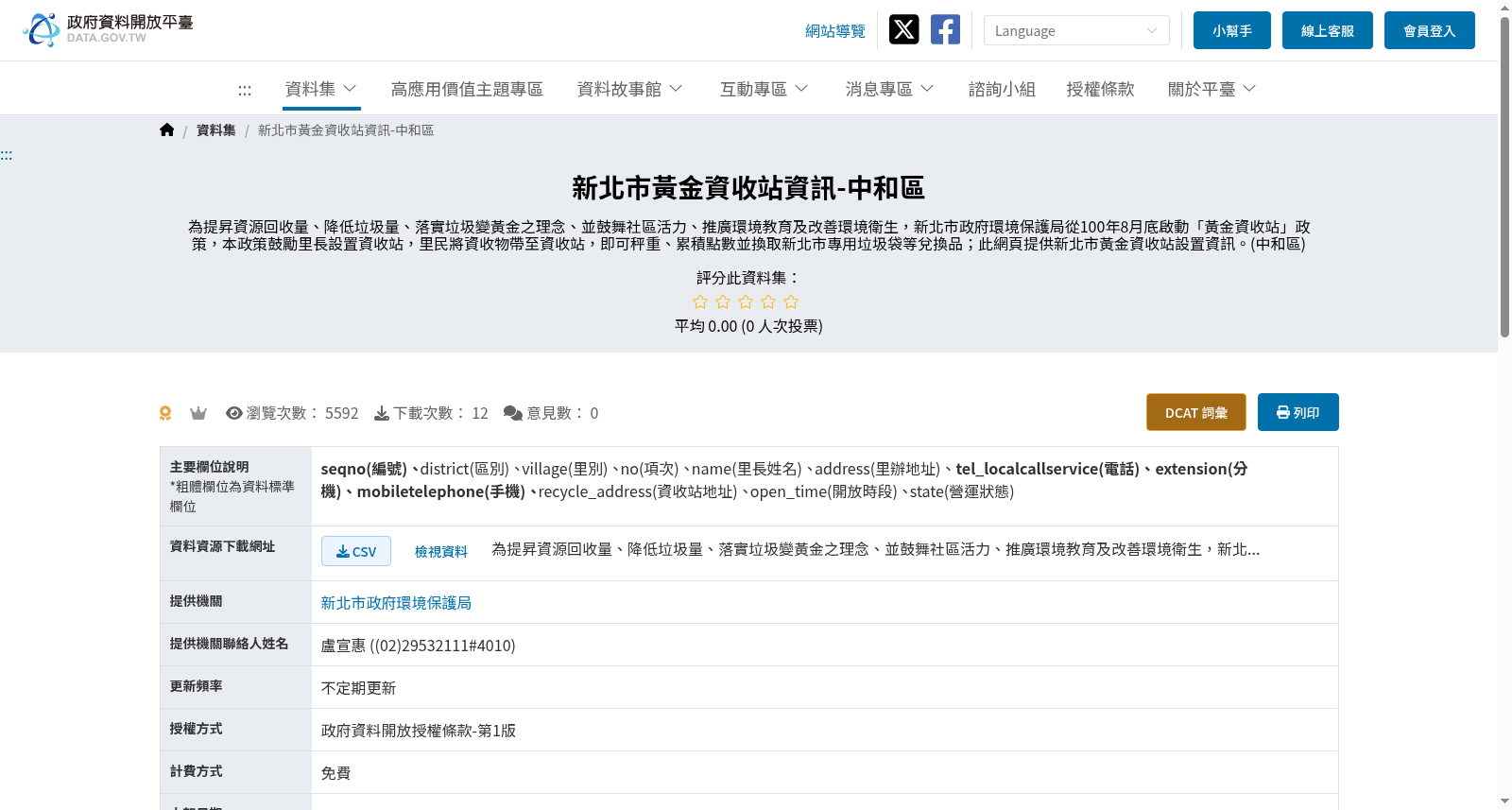Click the 線上客服 button
The image size is (1512, 810).
(1328, 30)
